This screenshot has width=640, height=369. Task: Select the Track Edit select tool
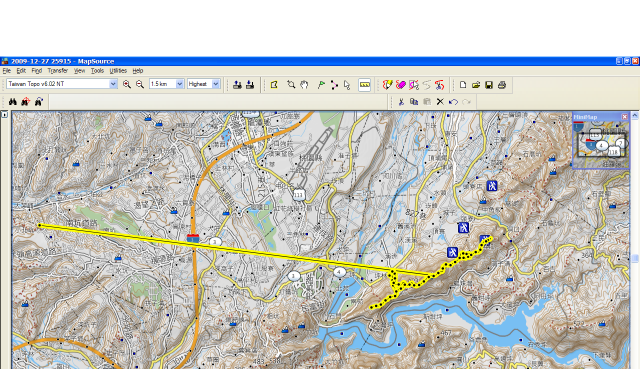[x=413, y=85]
